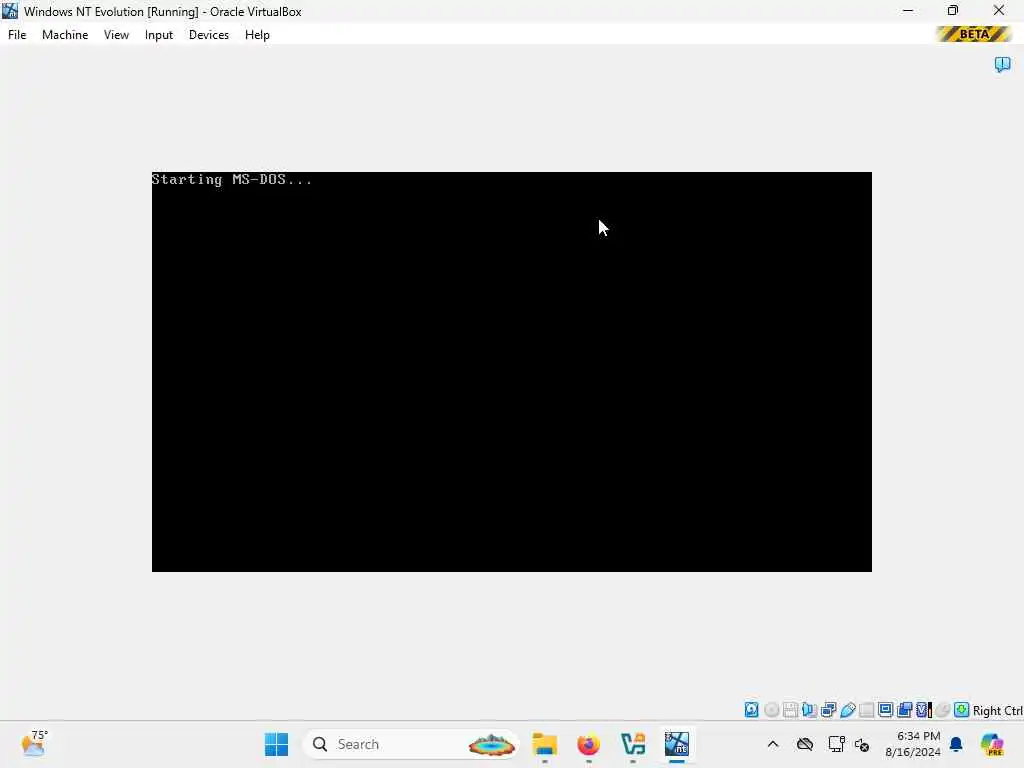This screenshot has height=768, width=1024.
Task: Click the CPU virtualization status icon
Action: coord(923,710)
